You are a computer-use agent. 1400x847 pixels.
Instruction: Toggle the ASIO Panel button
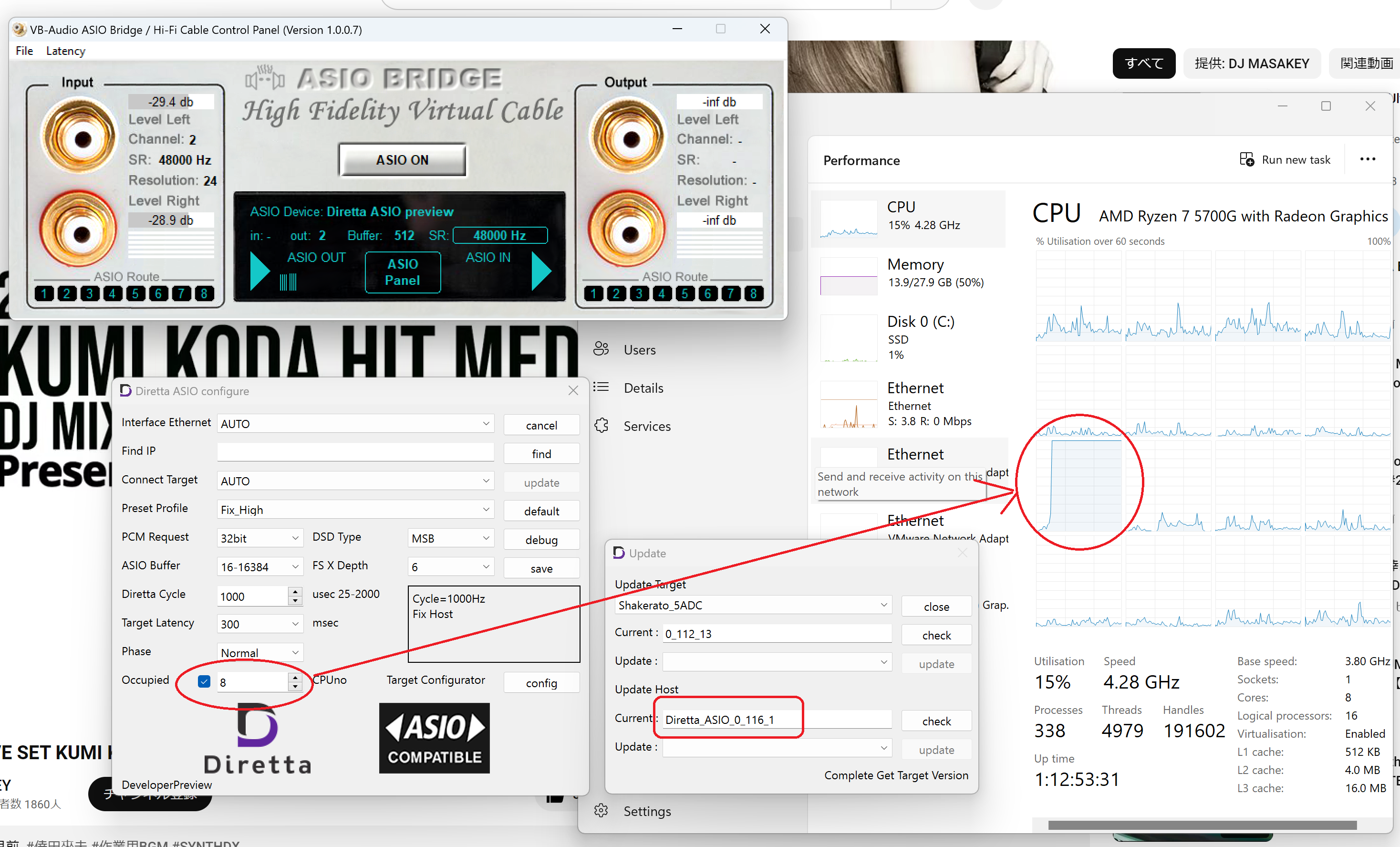point(402,272)
